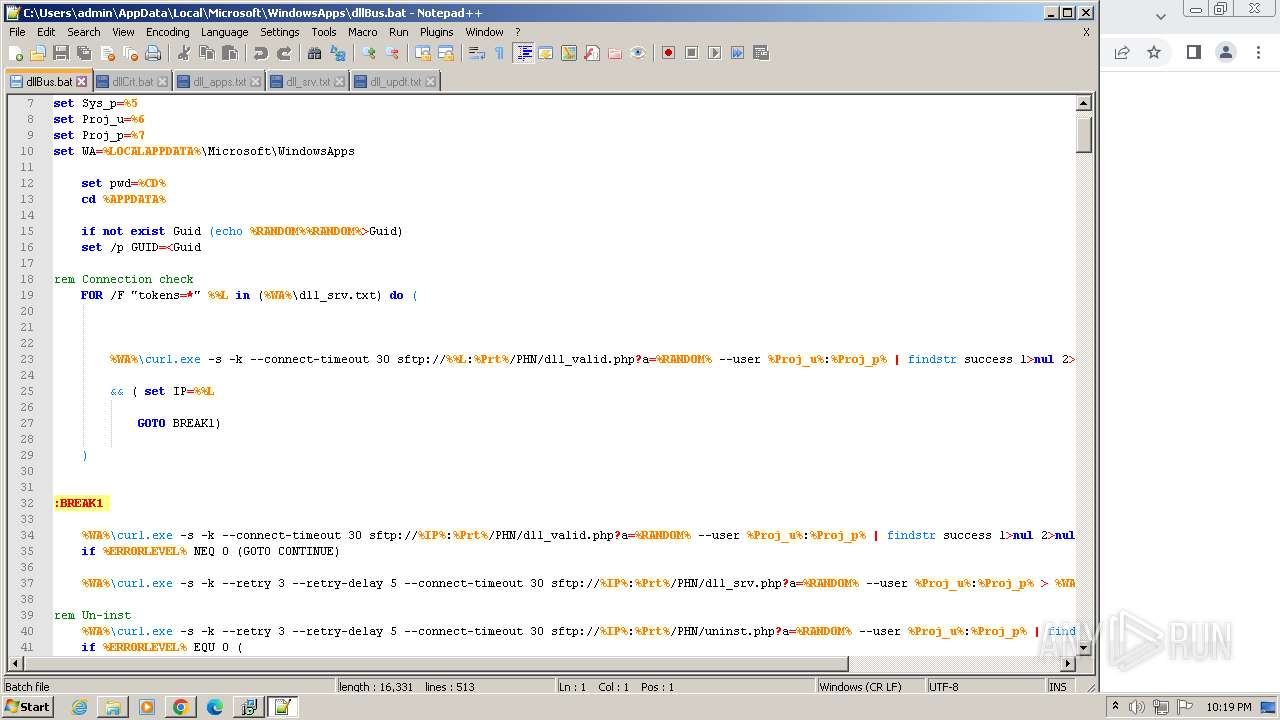Open the Macro menu
Image resolution: width=1280 pixels, height=720 pixels.
click(x=362, y=32)
